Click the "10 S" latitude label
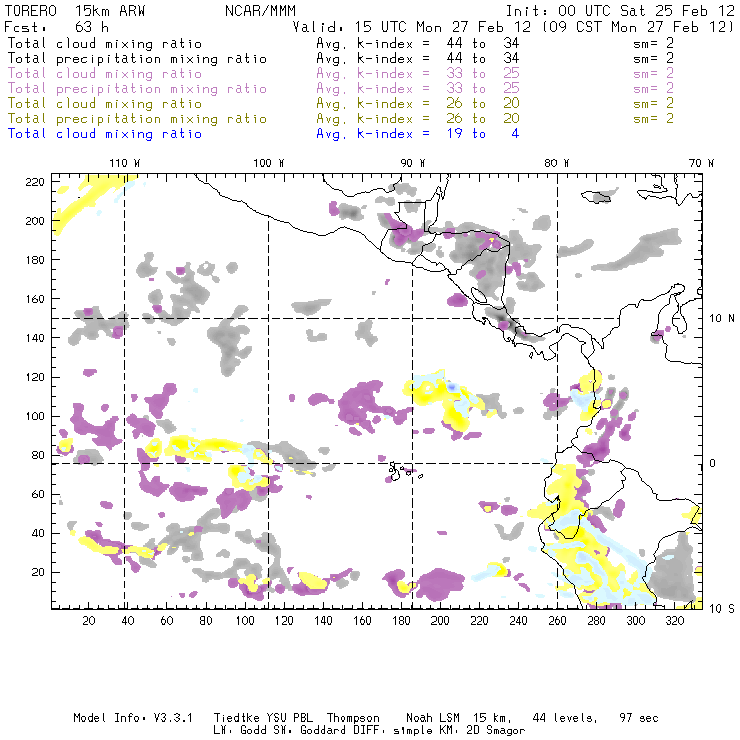Viewport: 740px width, 740px height. [722, 609]
